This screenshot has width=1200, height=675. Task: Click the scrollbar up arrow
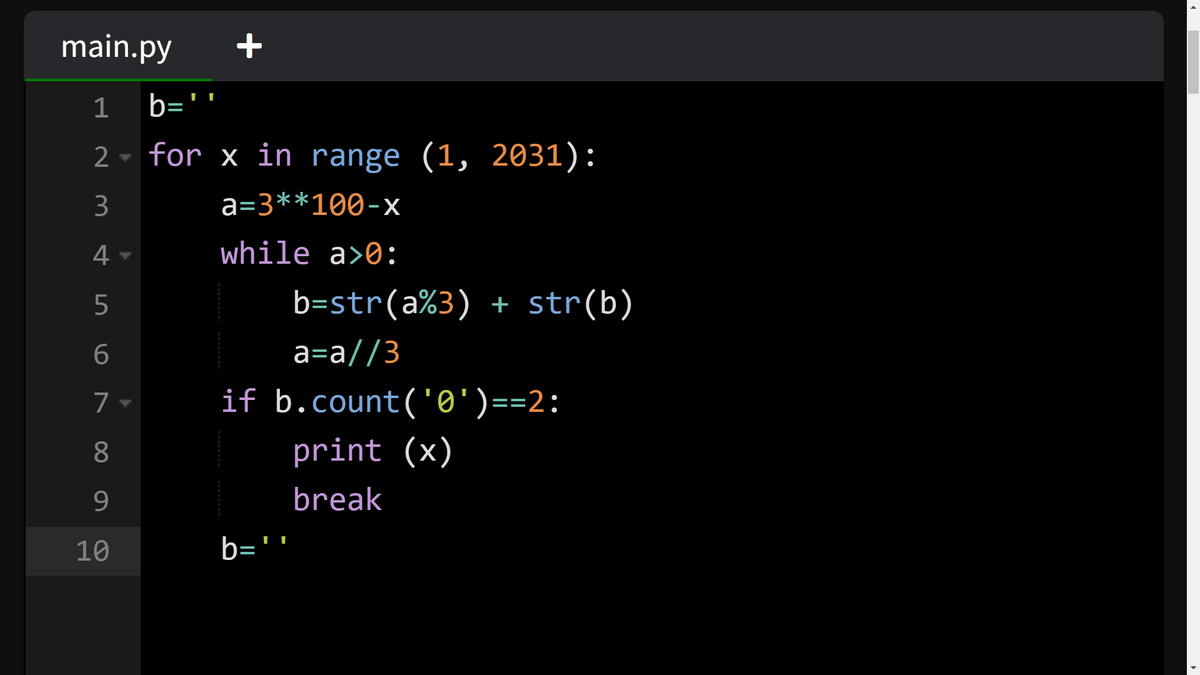coord(1192,6)
